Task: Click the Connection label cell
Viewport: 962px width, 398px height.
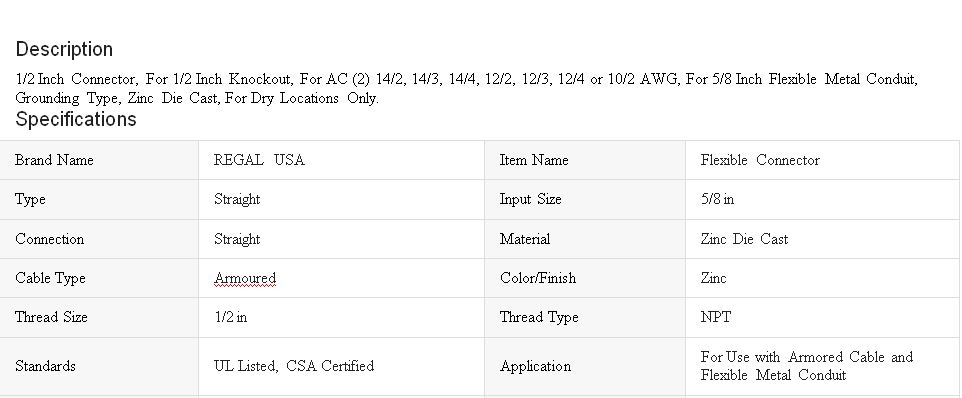Action: pyautogui.click(x=99, y=239)
